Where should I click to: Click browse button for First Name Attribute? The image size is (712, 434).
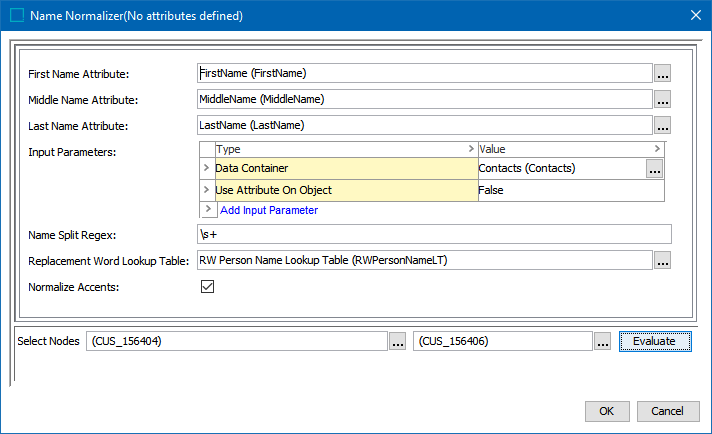pos(662,73)
